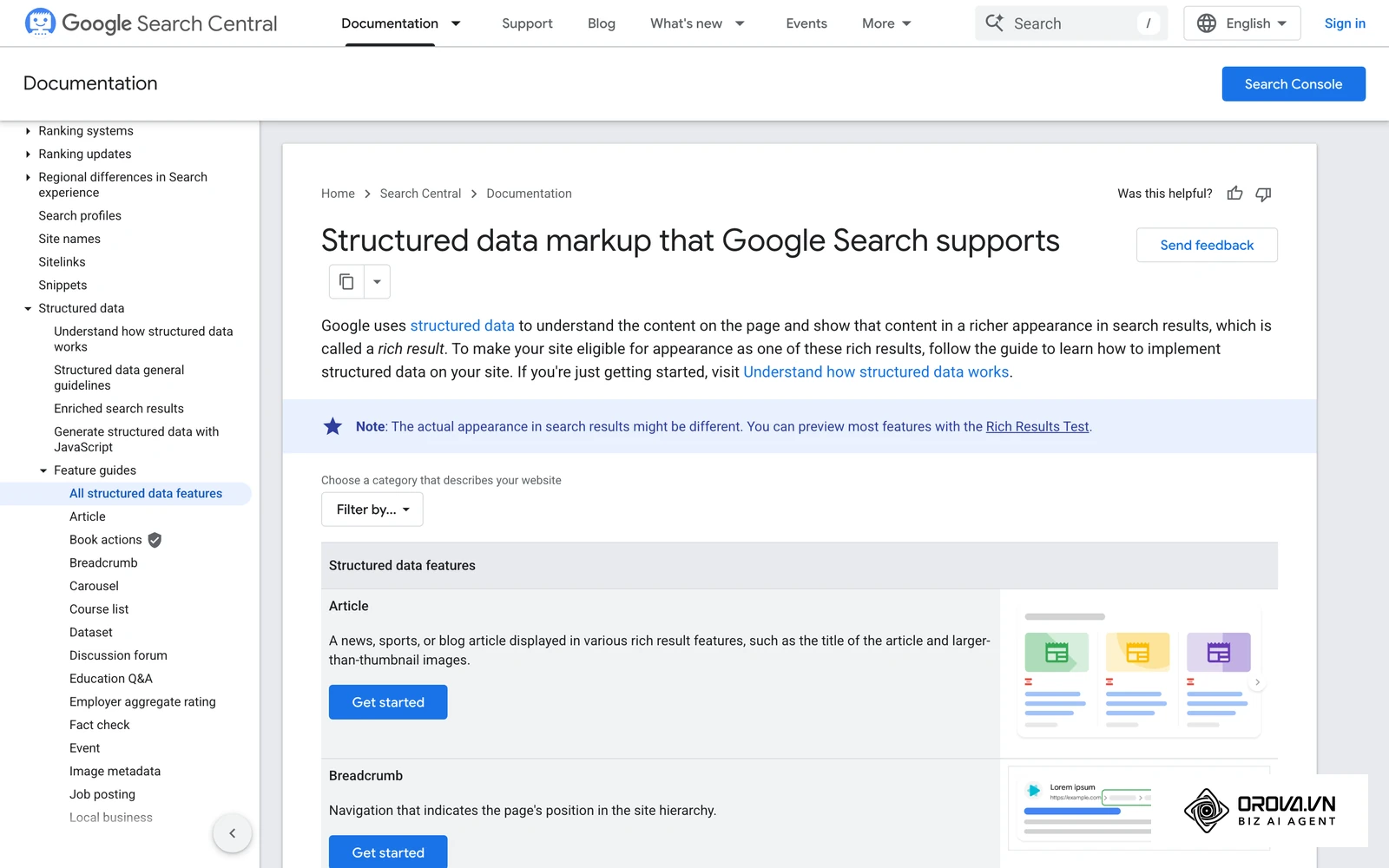
Task: Expand the What's new menu arrow
Action: (x=740, y=23)
